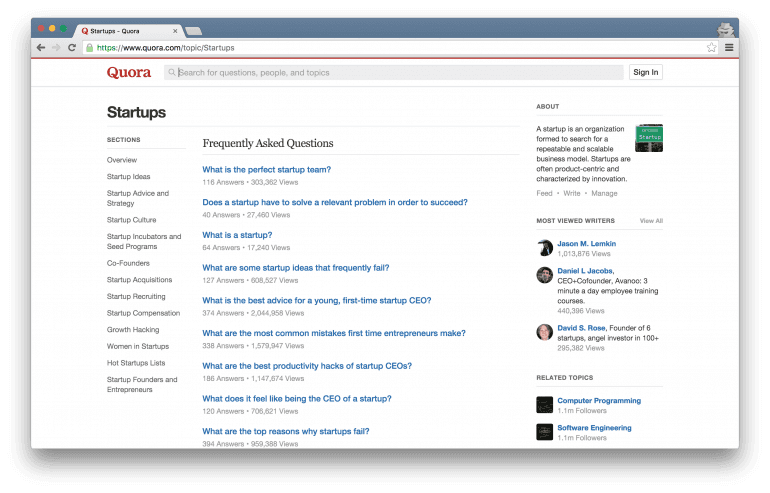This screenshot has height=493, width=770.
Task: Close the Startups - Quora tab
Action: click(x=175, y=31)
